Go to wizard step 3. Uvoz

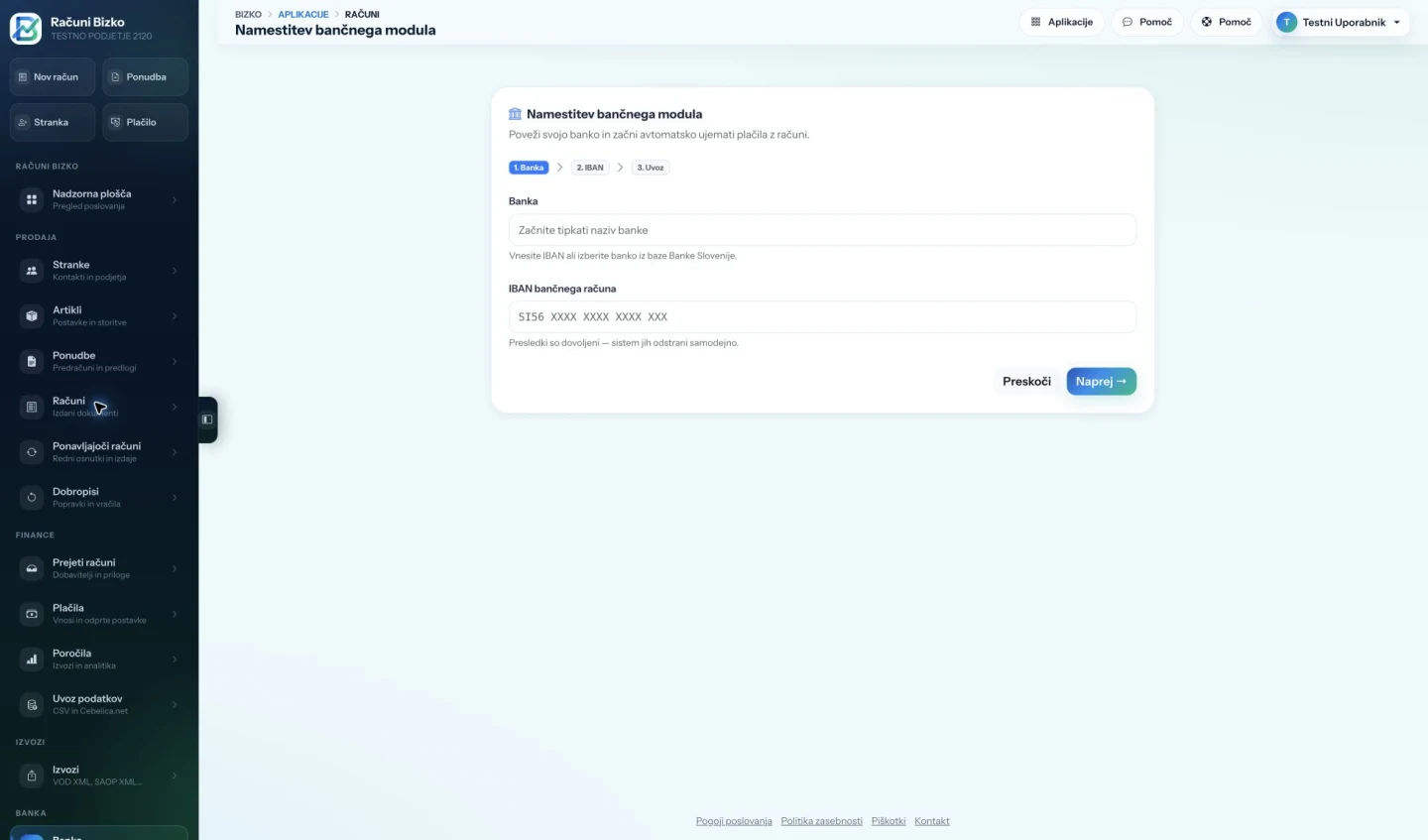(x=651, y=168)
